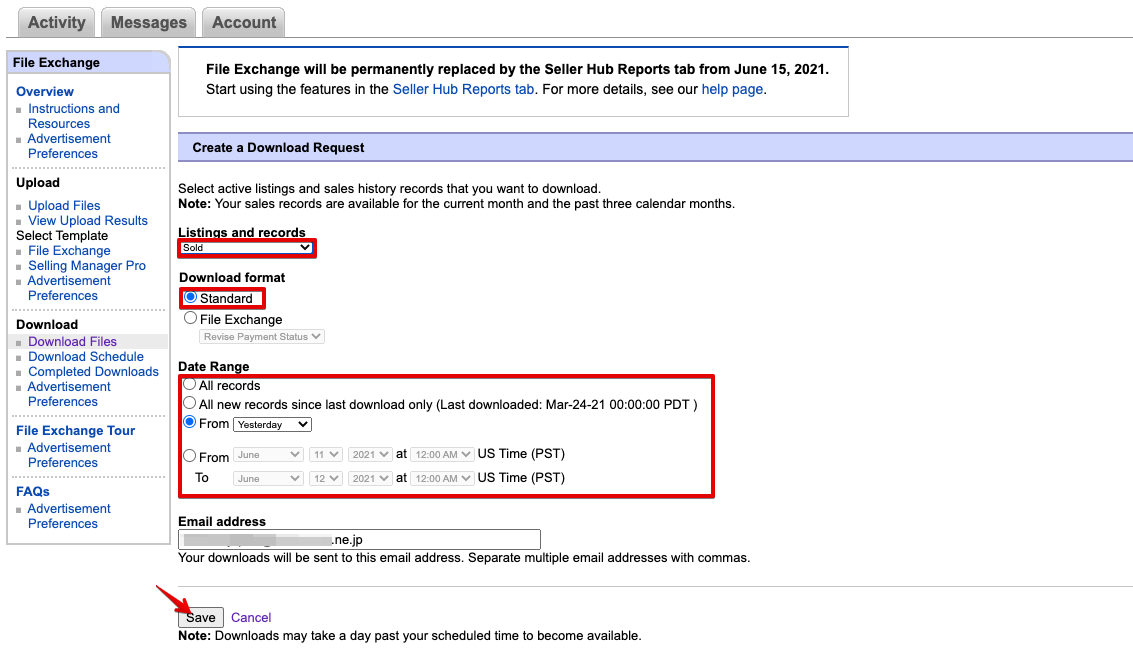Open the FAQs link
Viewport: 1133px width, 654px height.
(x=33, y=492)
